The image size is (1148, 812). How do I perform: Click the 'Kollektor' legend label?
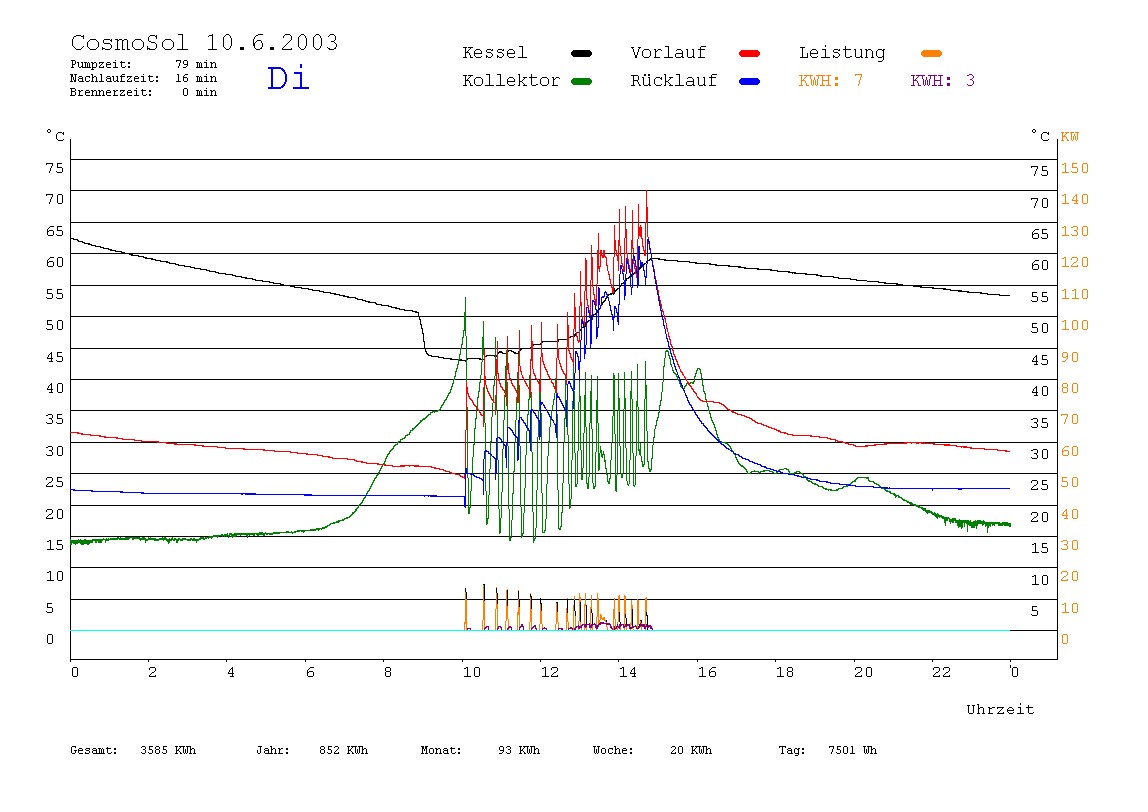[x=511, y=81]
